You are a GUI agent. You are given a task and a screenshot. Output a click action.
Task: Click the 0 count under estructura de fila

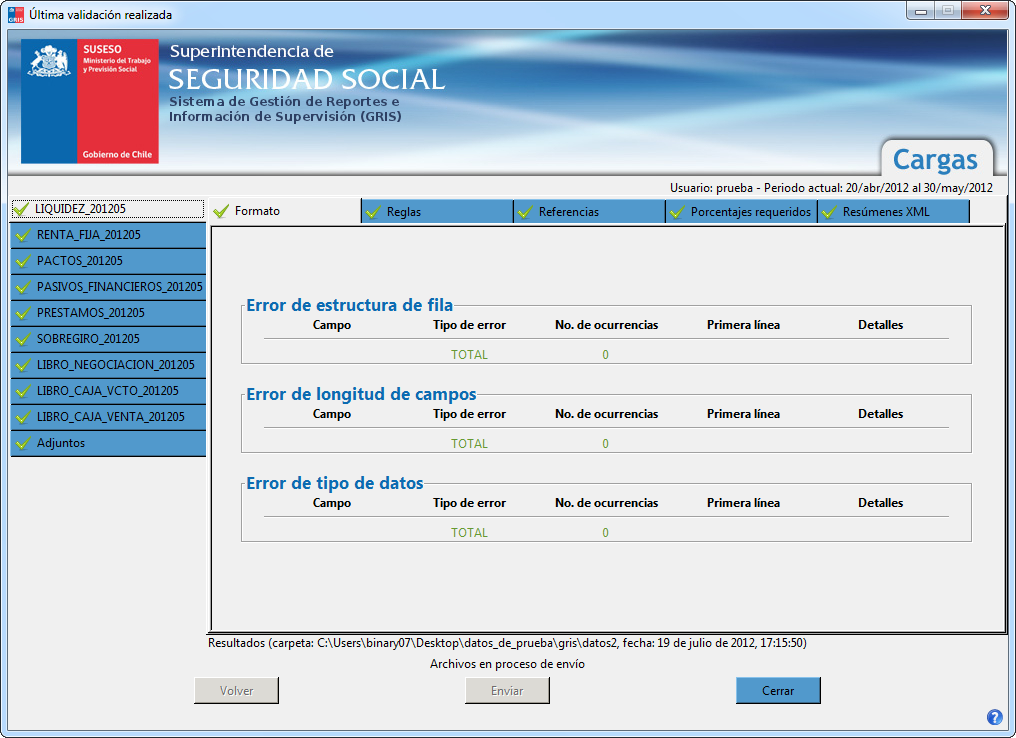coord(606,355)
